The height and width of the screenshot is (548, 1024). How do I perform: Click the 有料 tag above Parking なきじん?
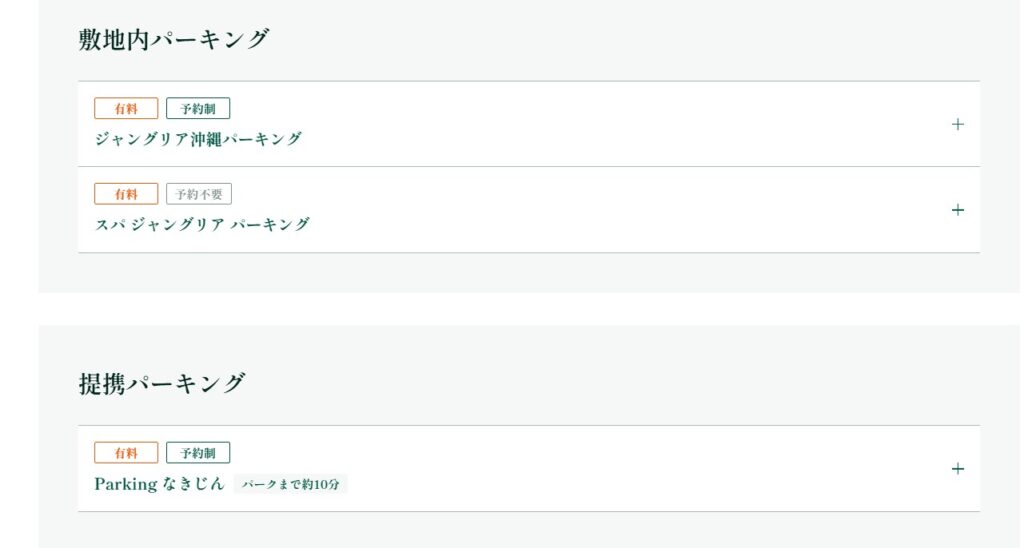pos(126,453)
